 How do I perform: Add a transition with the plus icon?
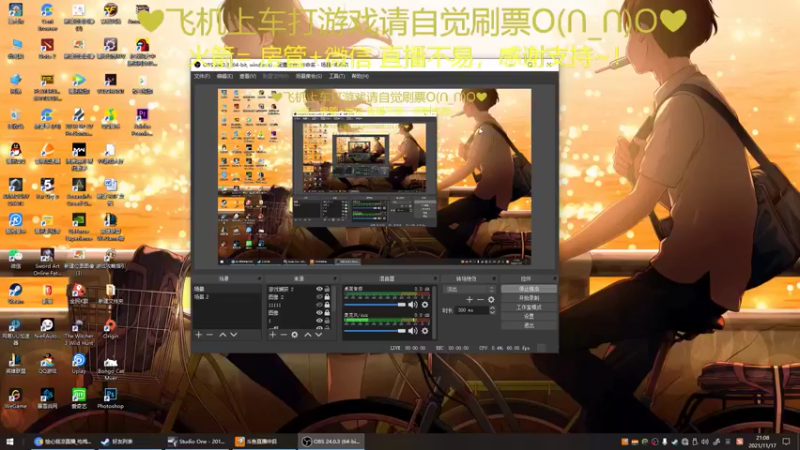point(469,299)
